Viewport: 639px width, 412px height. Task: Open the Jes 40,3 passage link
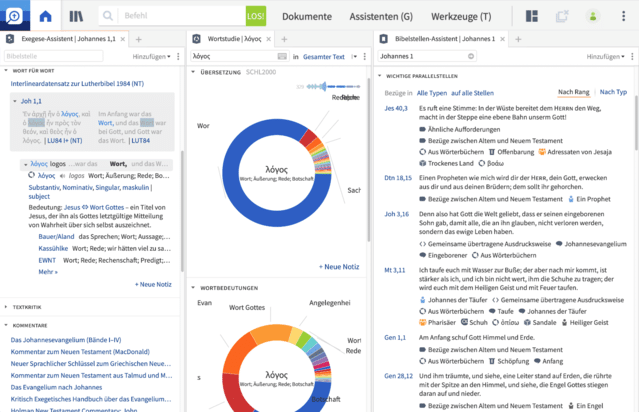[x=395, y=108]
